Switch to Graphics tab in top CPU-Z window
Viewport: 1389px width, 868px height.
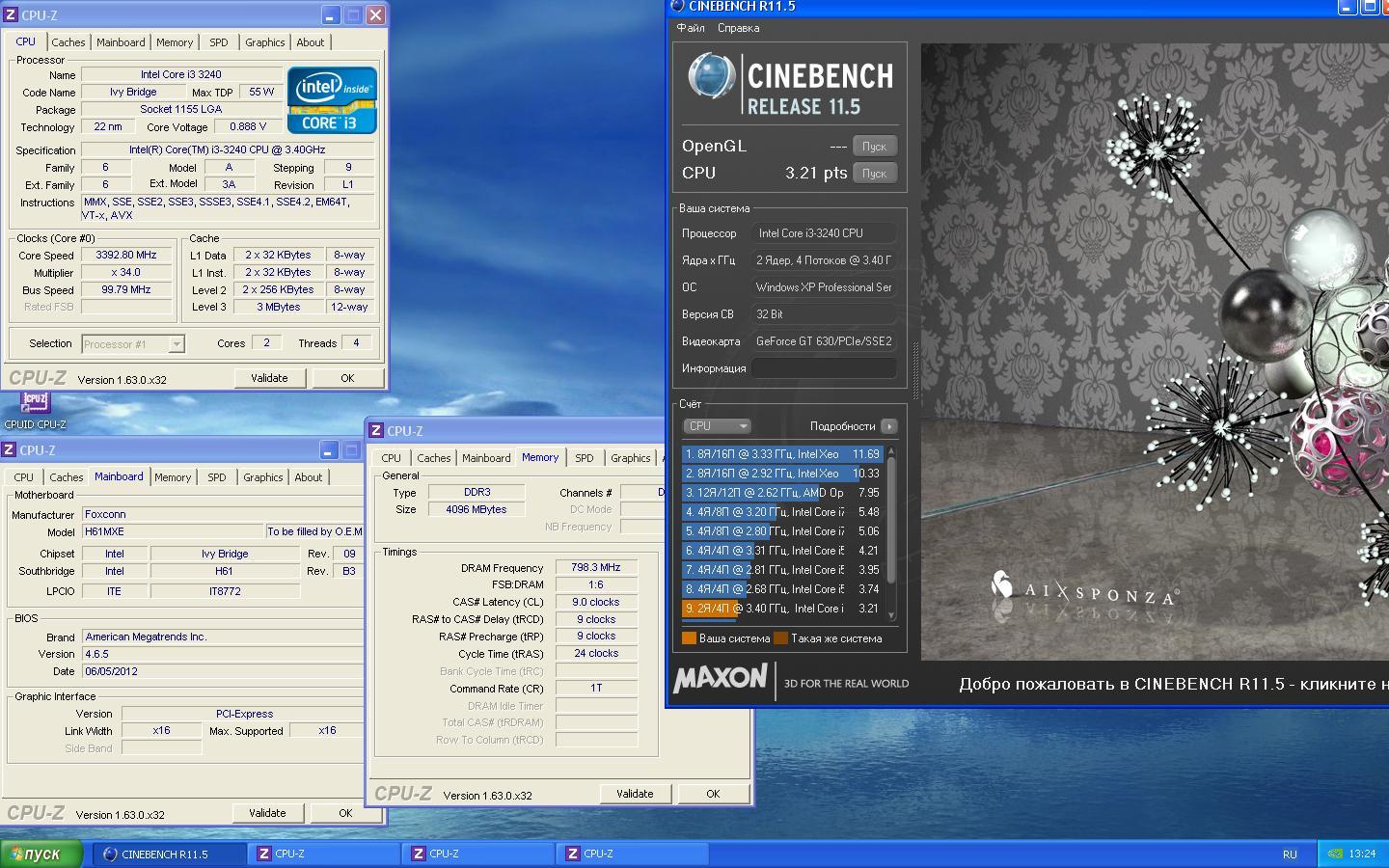264,42
